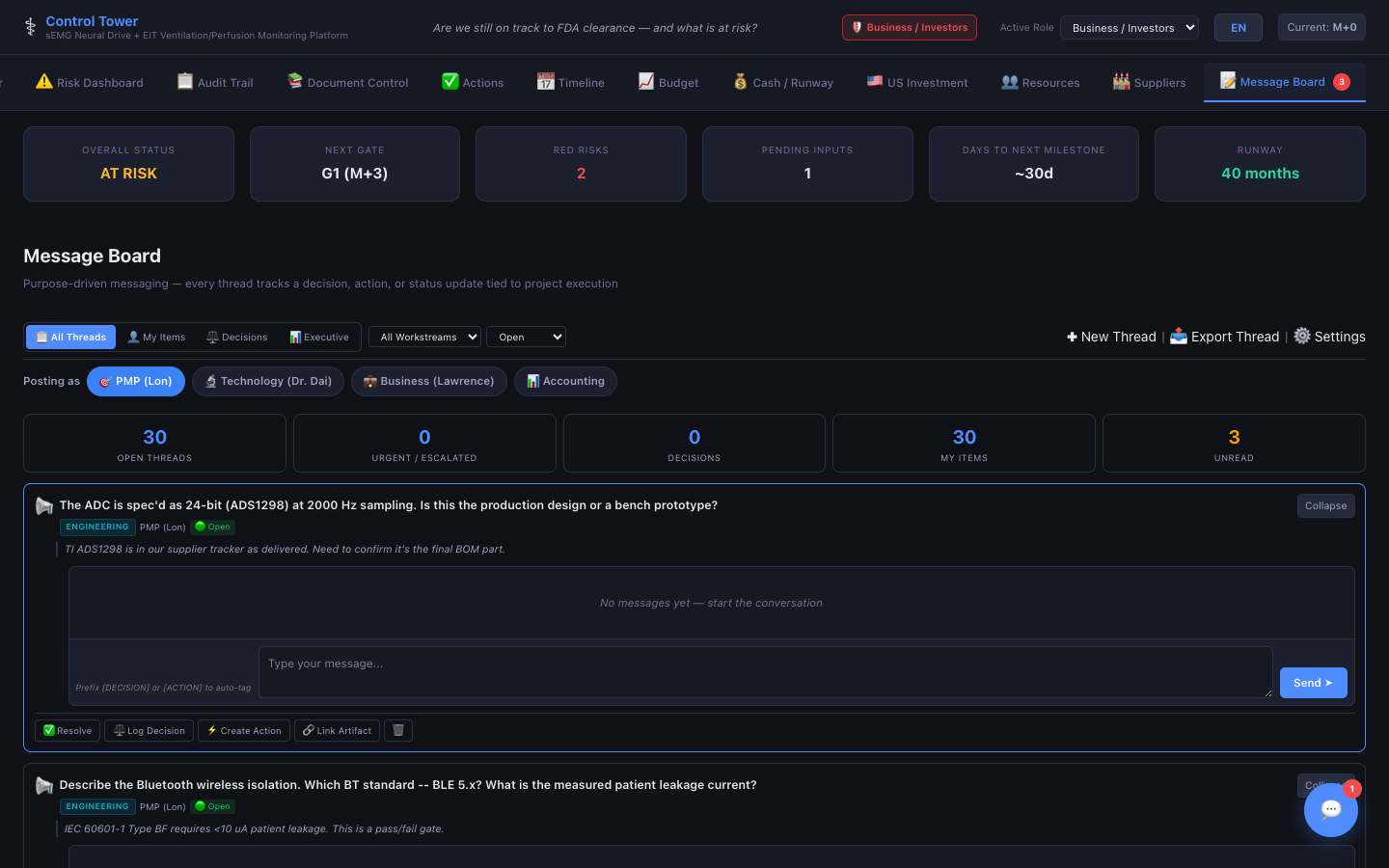The image size is (1389, 868).
Task: Switch posting identity to Accounting
Action: pyautogui.click(x=565, y=381)
